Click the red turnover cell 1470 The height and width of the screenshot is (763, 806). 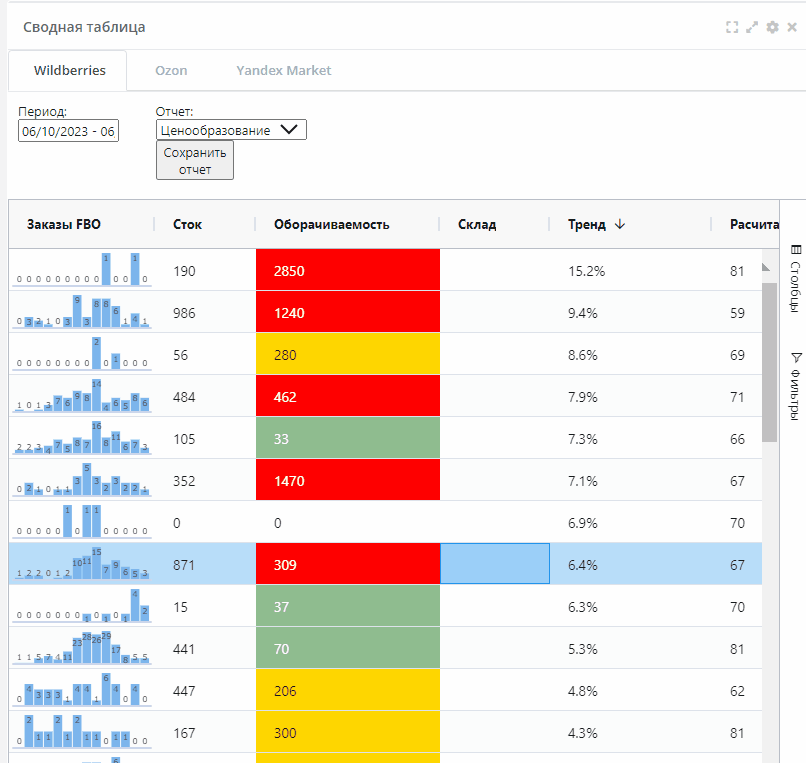tap(348, 480)
